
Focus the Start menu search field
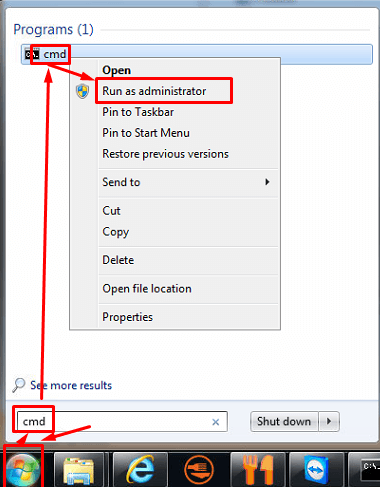pos(122,422)
